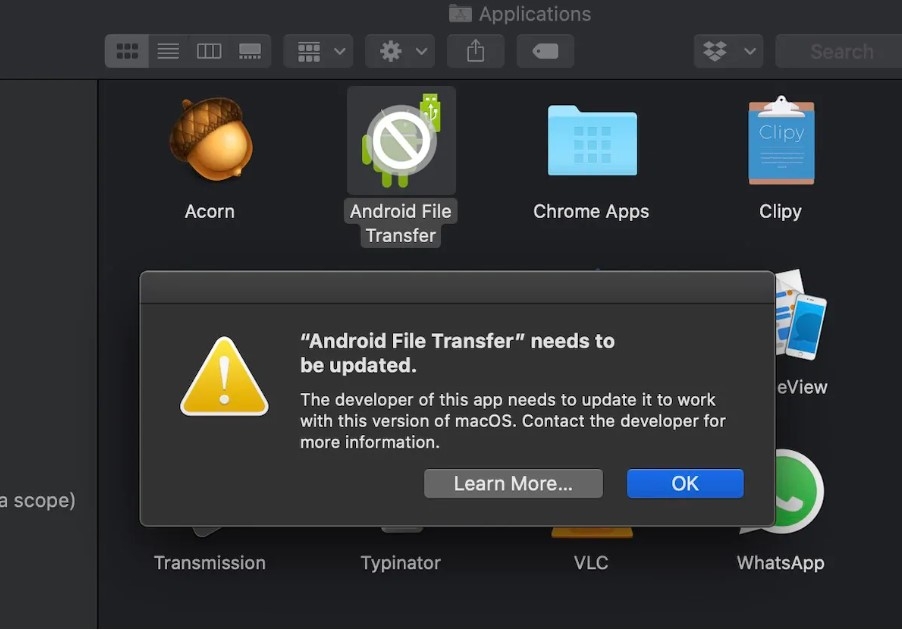Viewport: 902px width, 630px height.
Task: Click the Edit Tags toolbar button
Action: point(545,51)
